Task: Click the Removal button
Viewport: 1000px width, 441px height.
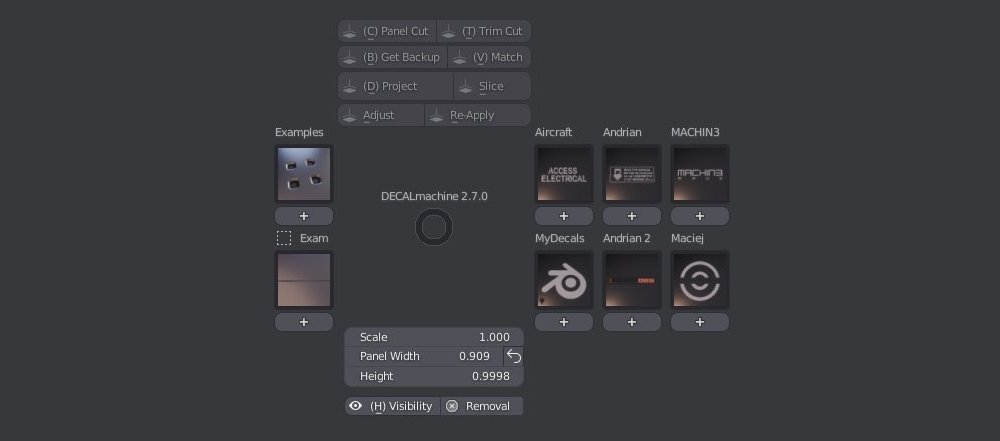Action: point(482,406)
